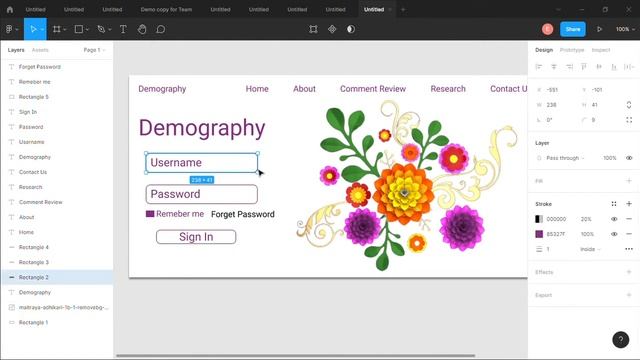Image resolution: width=640 pixels, height=360 pixels.
Task: Click the Align left icon
Action: pyautogui.click(x=539, y=67)
